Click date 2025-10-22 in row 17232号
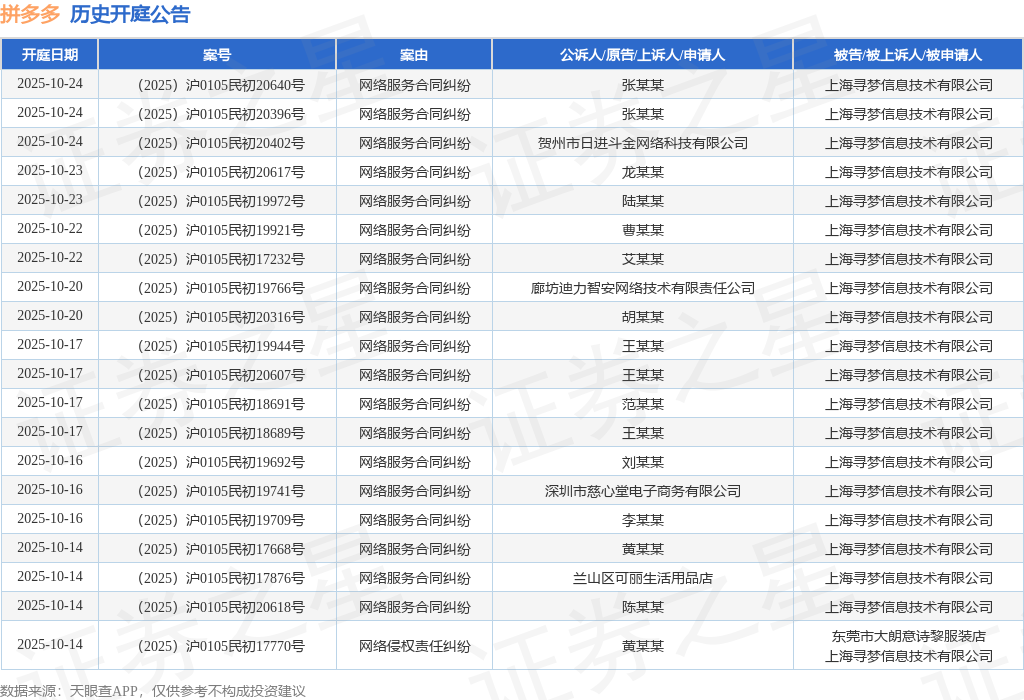 tap(50, 258)
